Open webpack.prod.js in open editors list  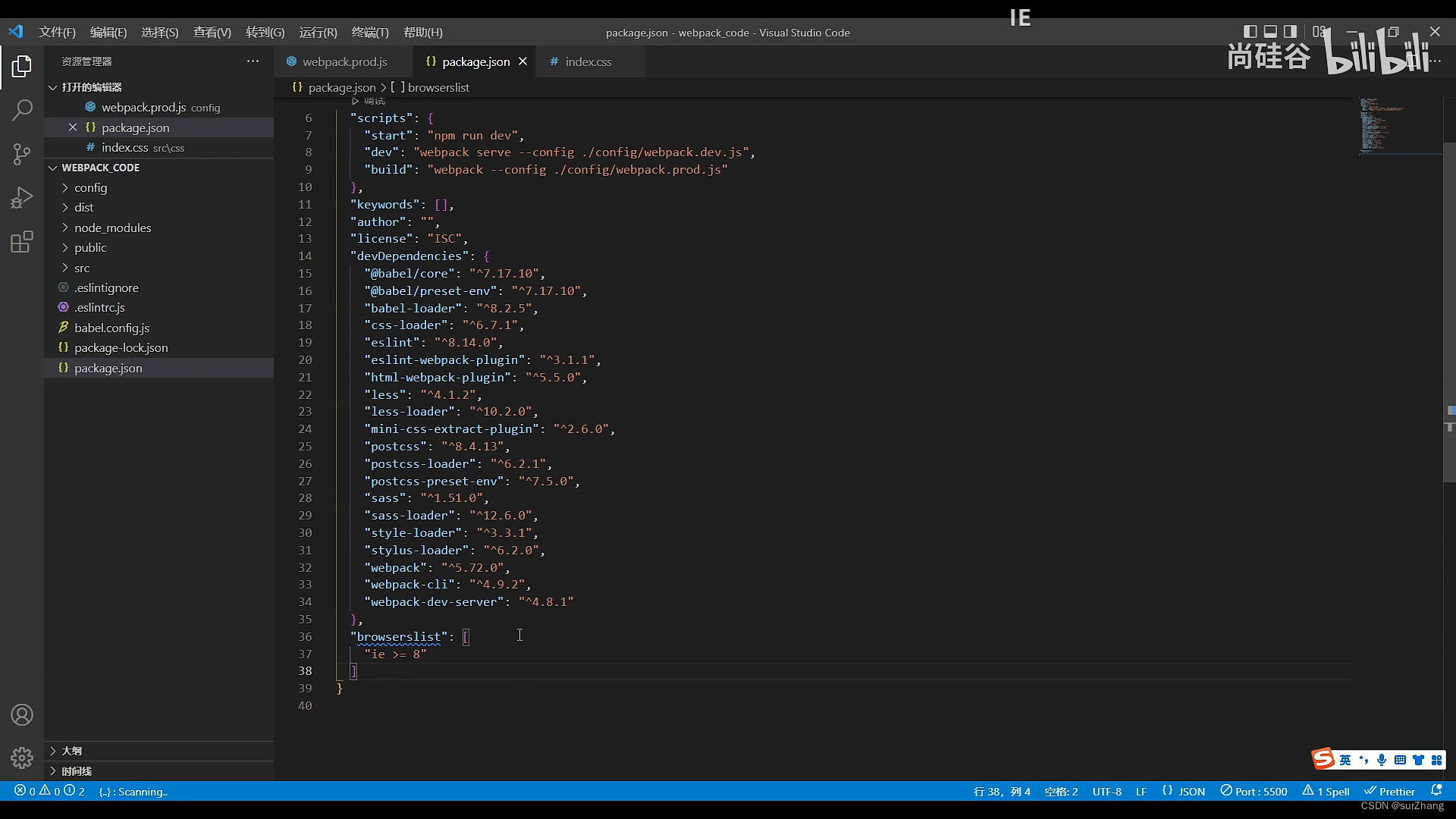pos(158,108)
